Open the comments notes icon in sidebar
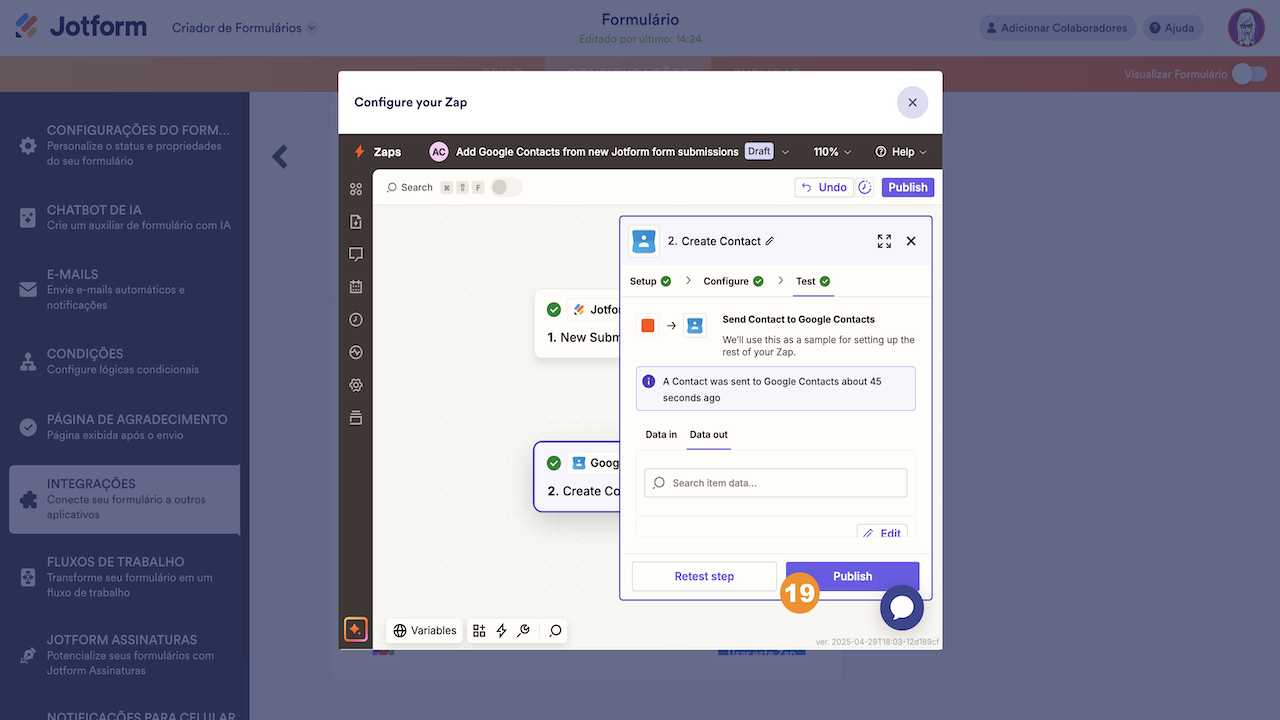Screen dimensions: 1280x720 point(355,254)
